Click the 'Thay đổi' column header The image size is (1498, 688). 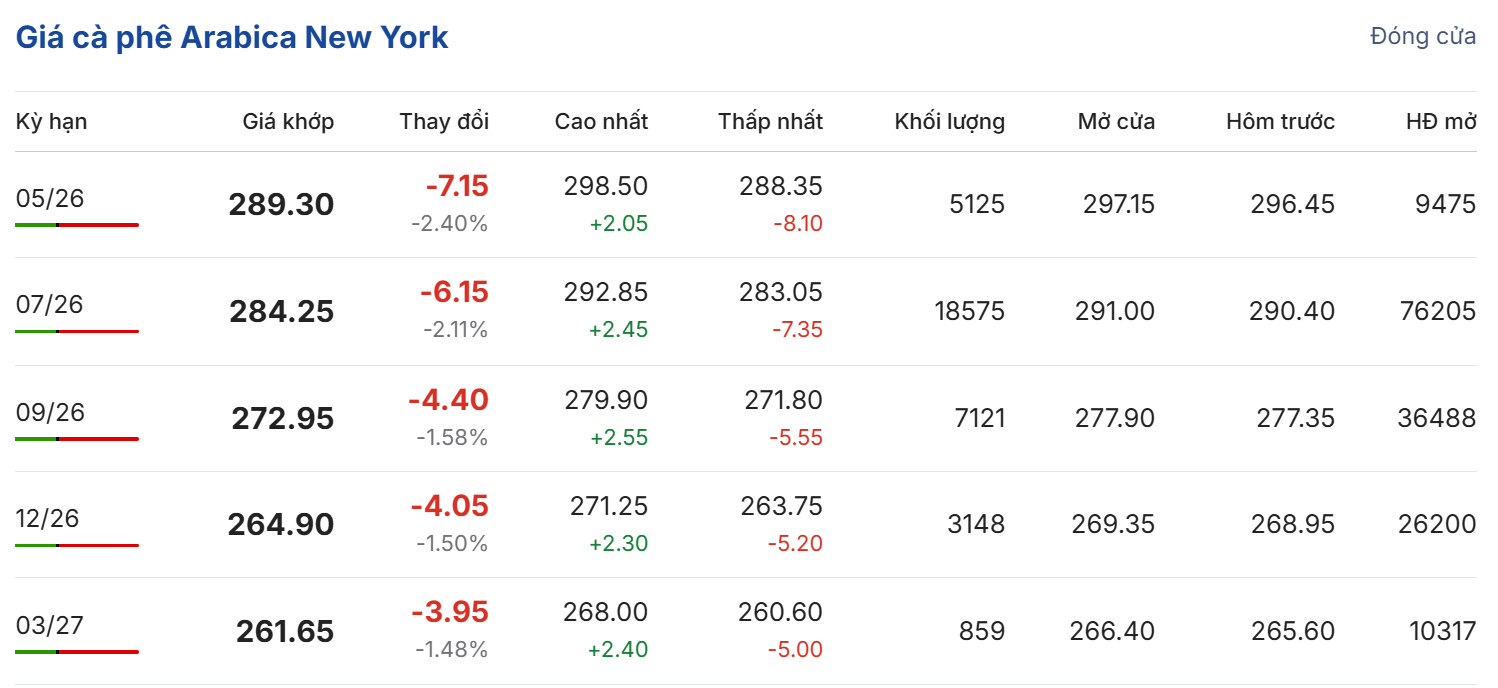(x=444, y=122)
